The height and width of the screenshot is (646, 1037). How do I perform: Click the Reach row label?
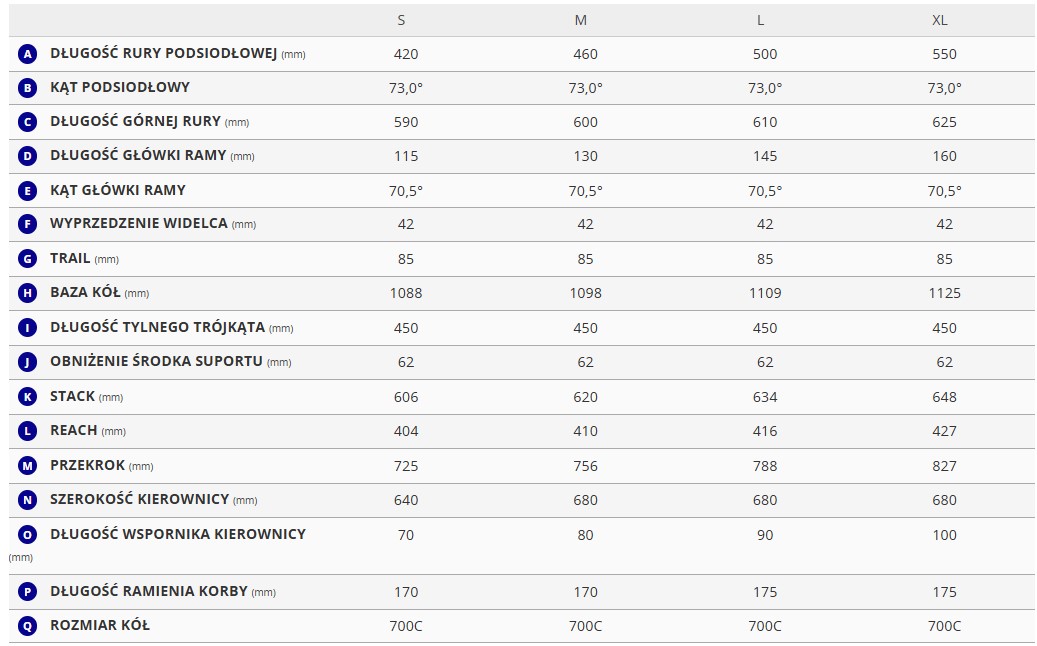pyautogui.click(x=74, y=431)
